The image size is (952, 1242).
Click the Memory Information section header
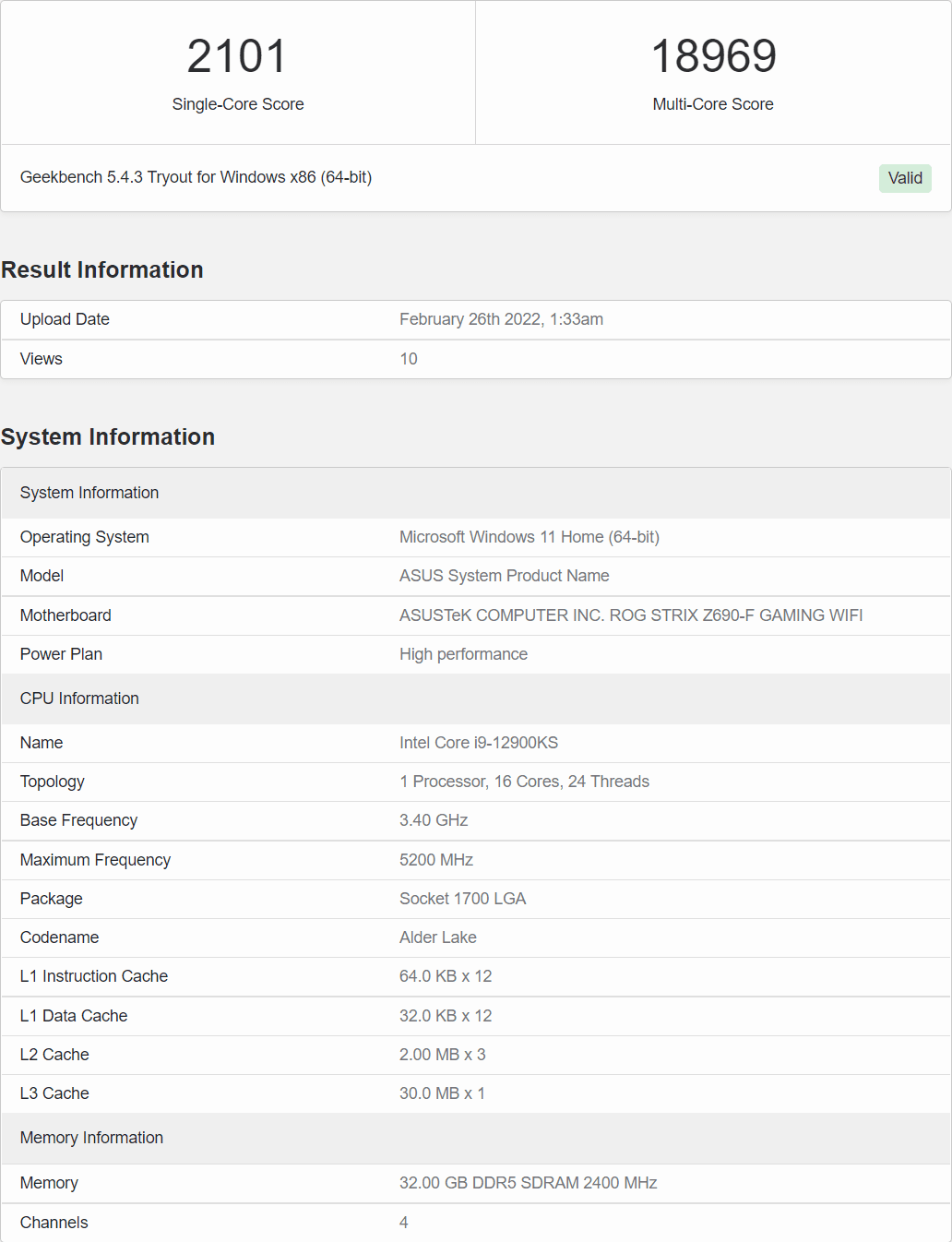point(91,1138)
